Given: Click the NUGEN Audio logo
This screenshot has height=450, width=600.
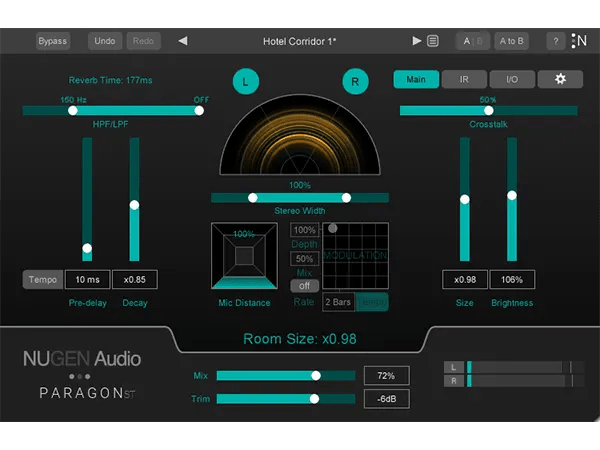Looking at the screenshot, I should (x=82, y=359).
